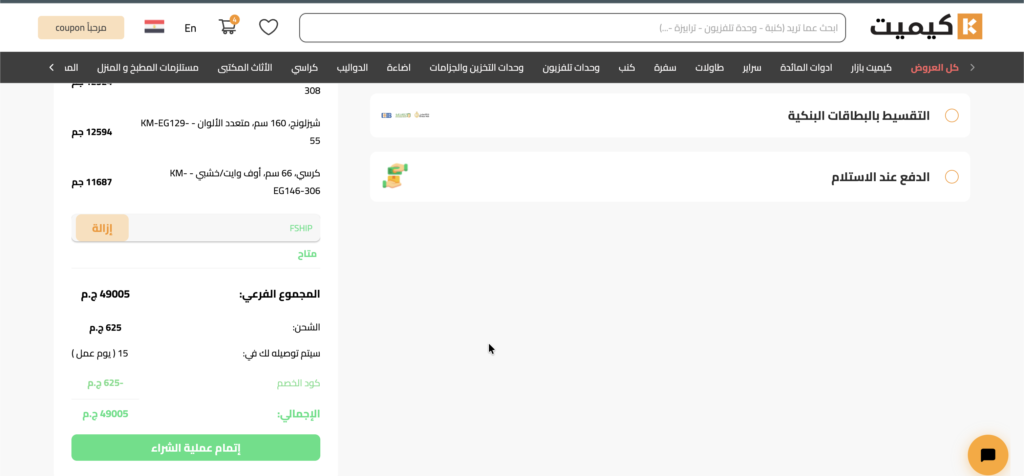
Task: Click the متاح coupon status text
Action: [308, 254]
